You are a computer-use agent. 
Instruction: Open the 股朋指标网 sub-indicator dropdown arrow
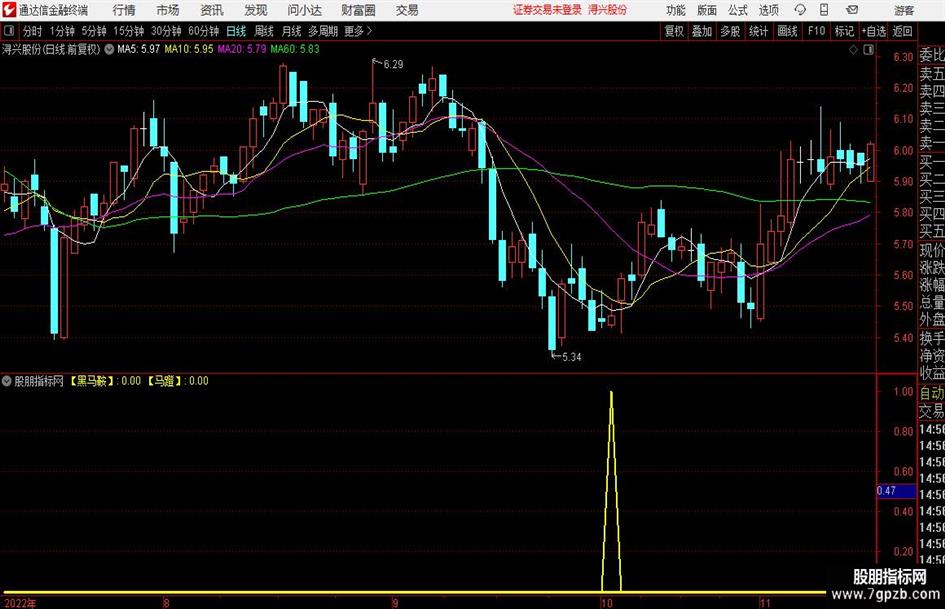[7, 381]
